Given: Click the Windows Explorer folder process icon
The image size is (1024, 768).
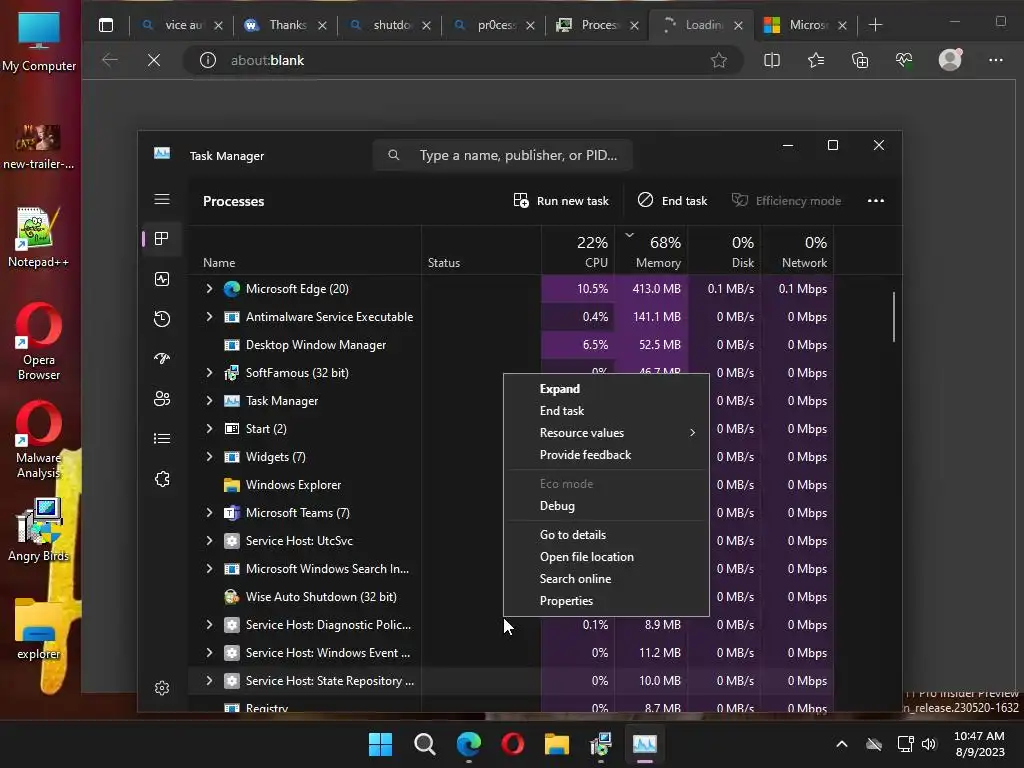Looking at the screenshot, I should [x=232, y=485].
